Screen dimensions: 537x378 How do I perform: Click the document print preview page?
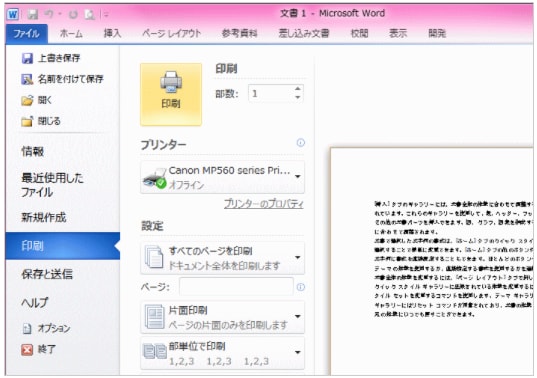point(432,262)
